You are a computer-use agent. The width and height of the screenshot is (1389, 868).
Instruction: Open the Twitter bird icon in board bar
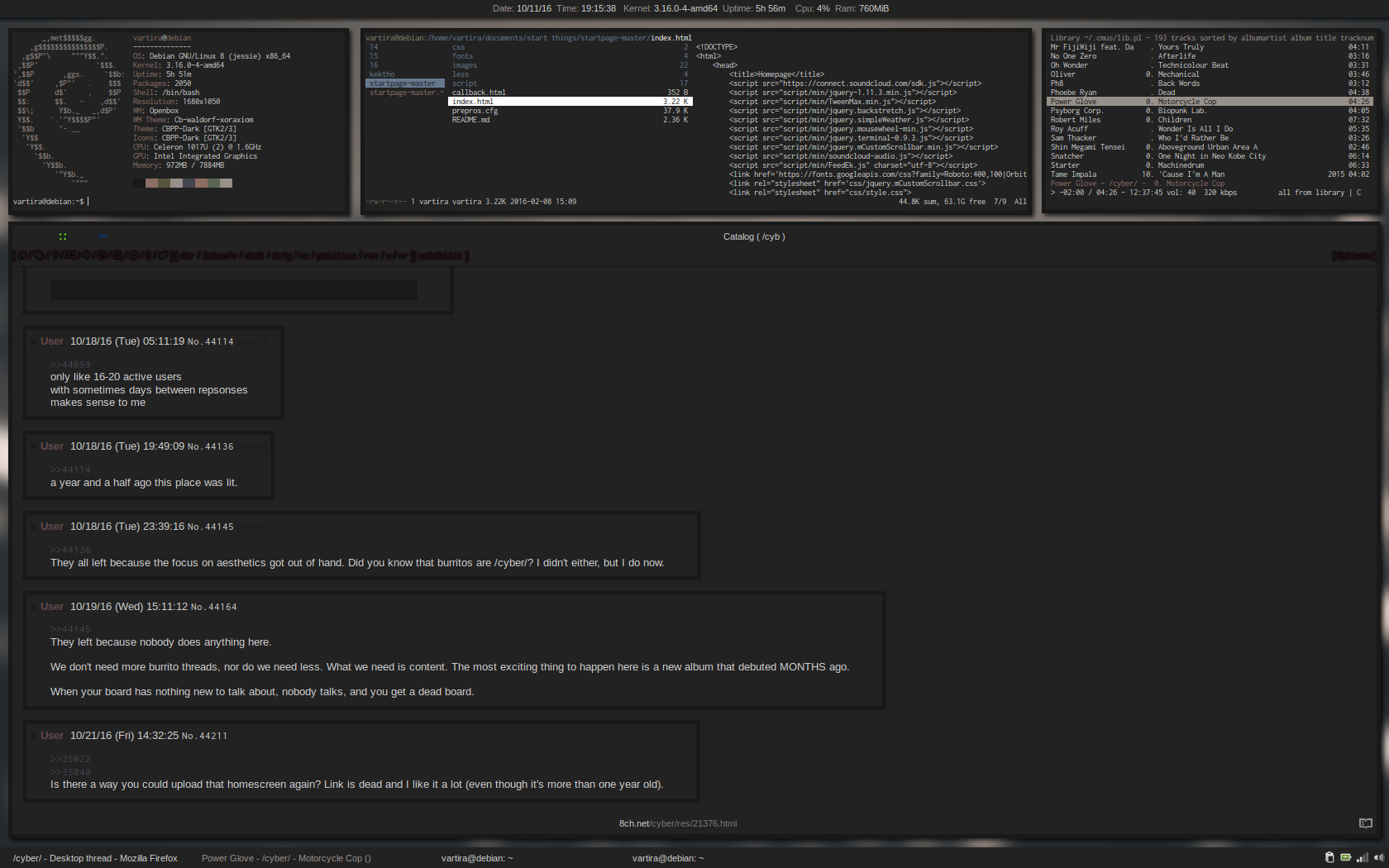coord(163,255)
